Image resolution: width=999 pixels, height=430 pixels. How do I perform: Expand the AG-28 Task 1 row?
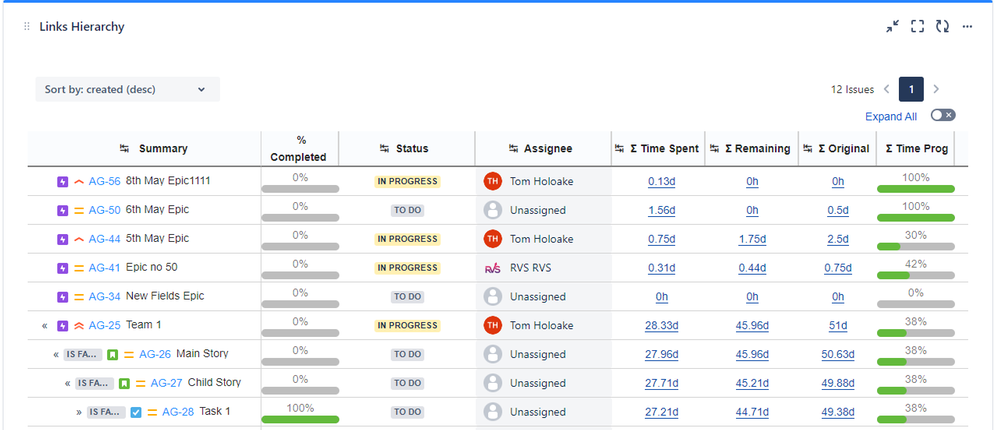click(x=79, y=412)
